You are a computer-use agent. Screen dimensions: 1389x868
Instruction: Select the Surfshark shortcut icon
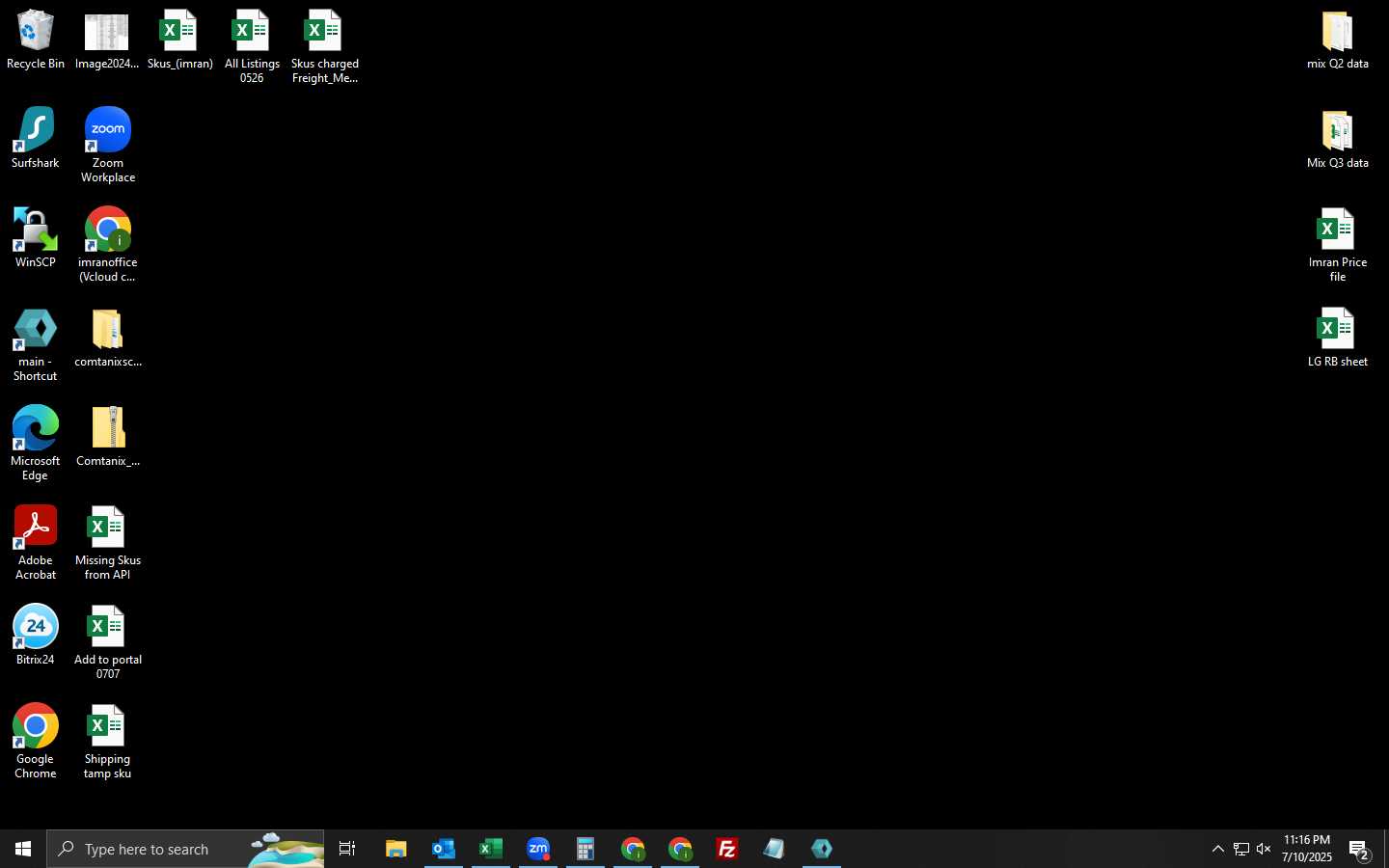pyautogui.click(x=36, y=139)
